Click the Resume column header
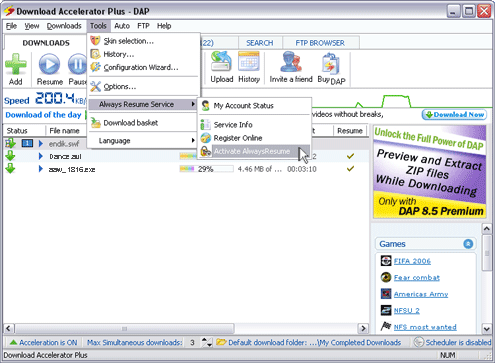Image resolution: width=495 pixels, height=363 pixels. tap(350, 131)
